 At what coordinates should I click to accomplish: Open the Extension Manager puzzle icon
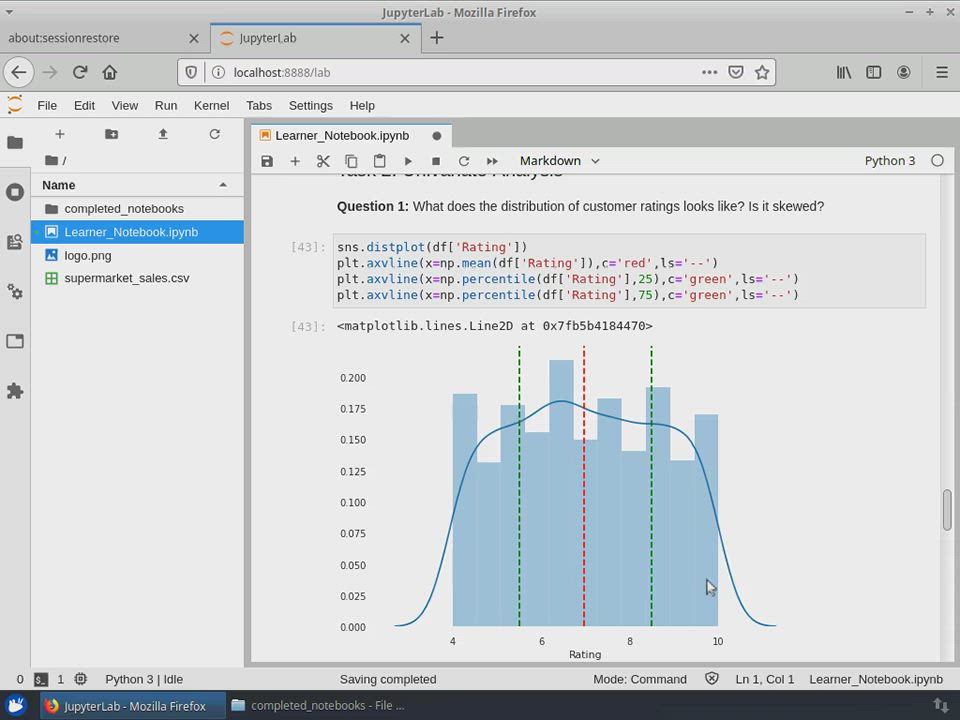[15, 391]
